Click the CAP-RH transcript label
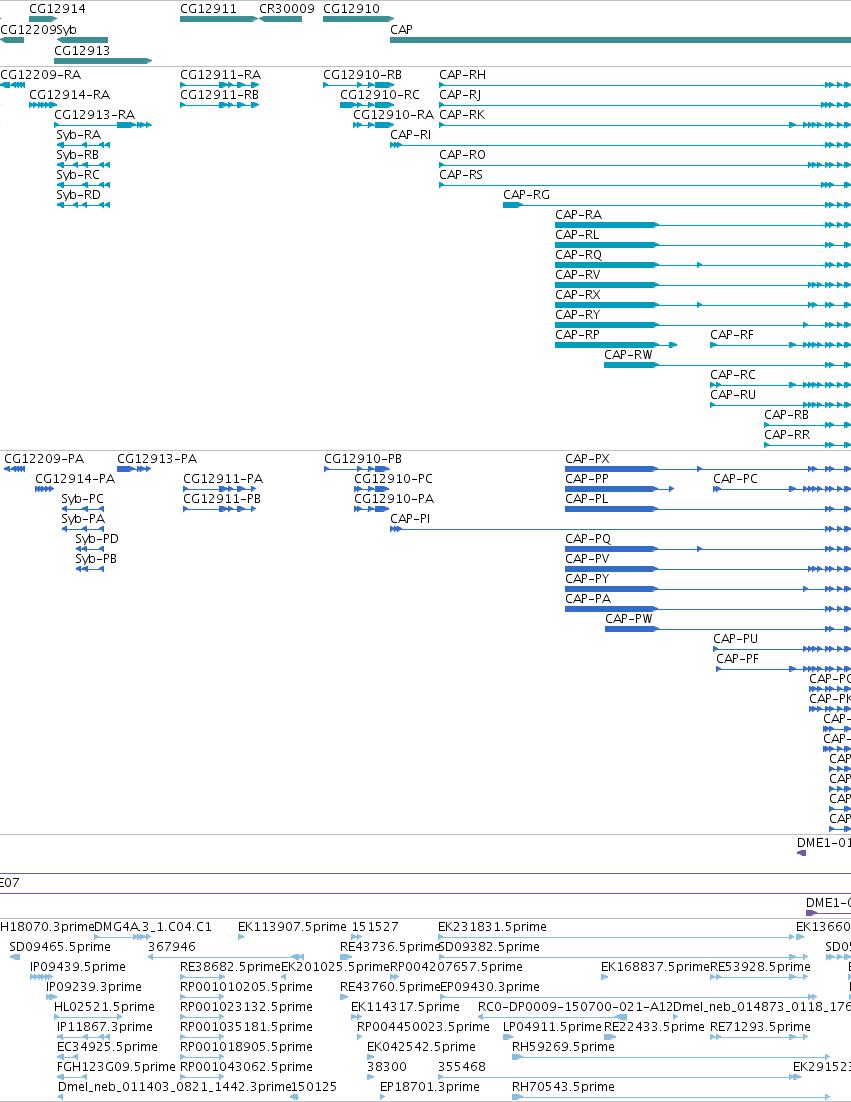 click(462, 74)
